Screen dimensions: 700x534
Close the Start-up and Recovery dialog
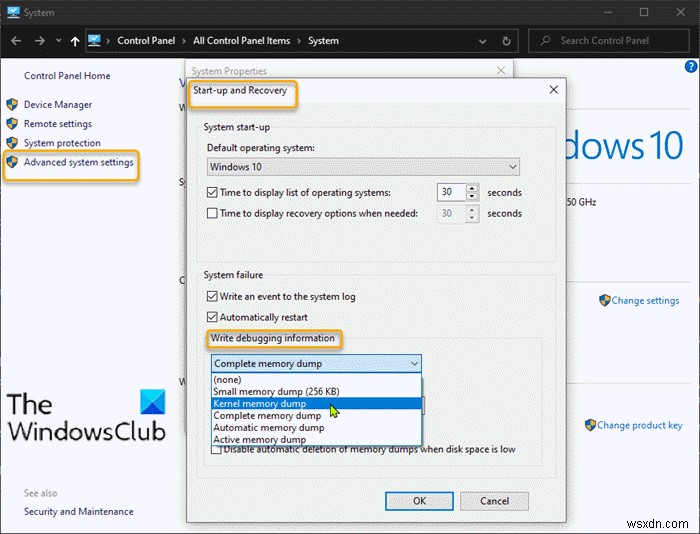(554, 90)
